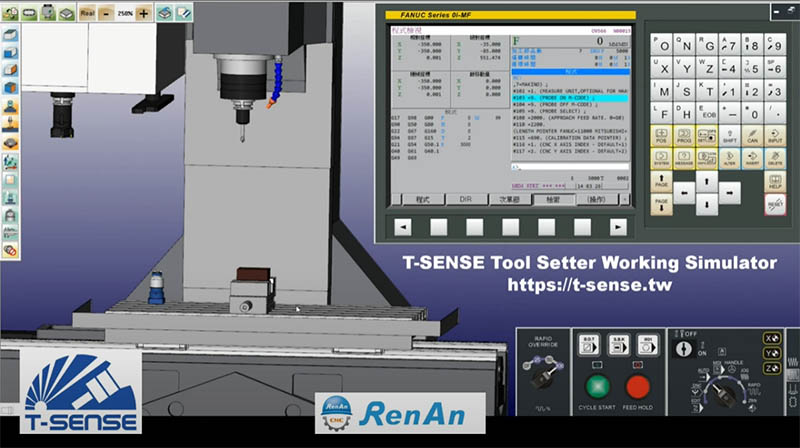Click the G address key on keypad

(x=707, y=45)
